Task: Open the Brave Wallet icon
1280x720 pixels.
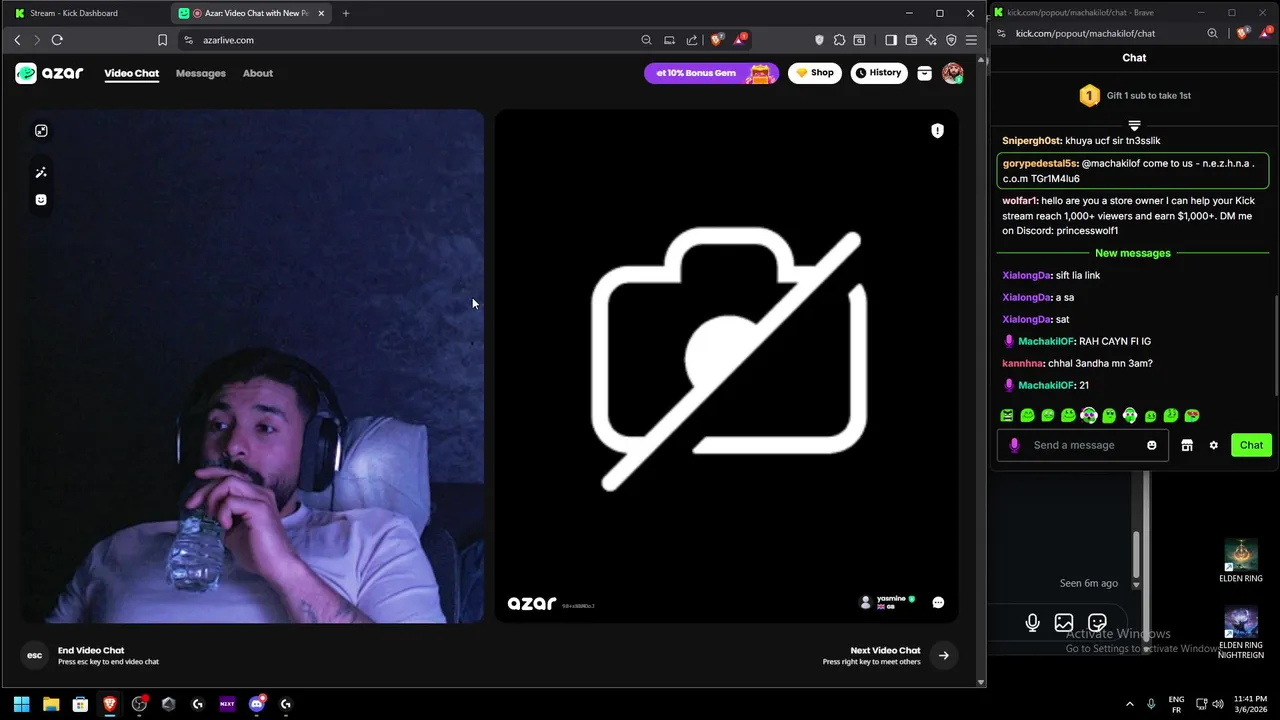Action: [x=911, y=40]
